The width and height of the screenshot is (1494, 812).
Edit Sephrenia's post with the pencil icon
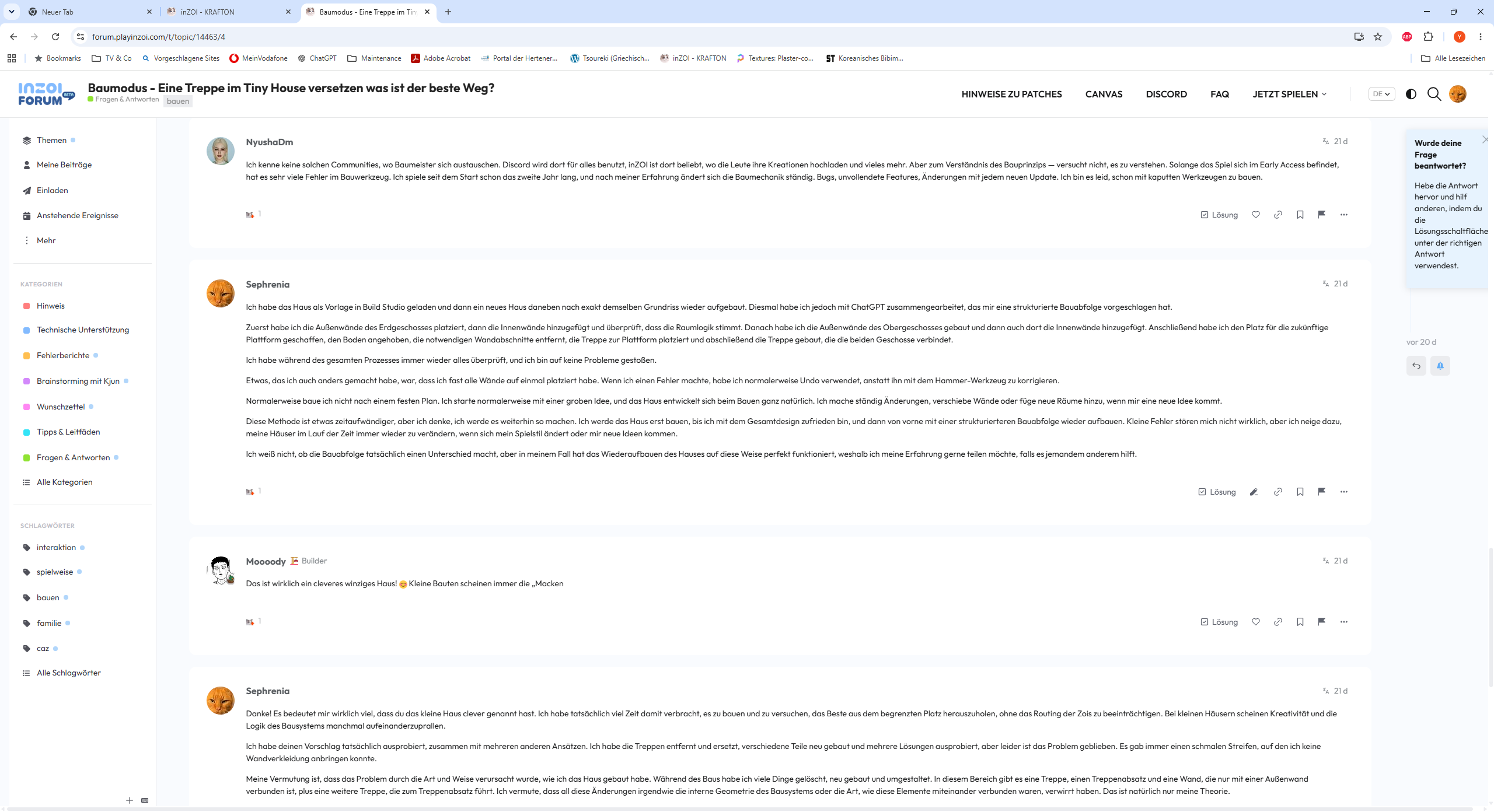[1254, 492]
